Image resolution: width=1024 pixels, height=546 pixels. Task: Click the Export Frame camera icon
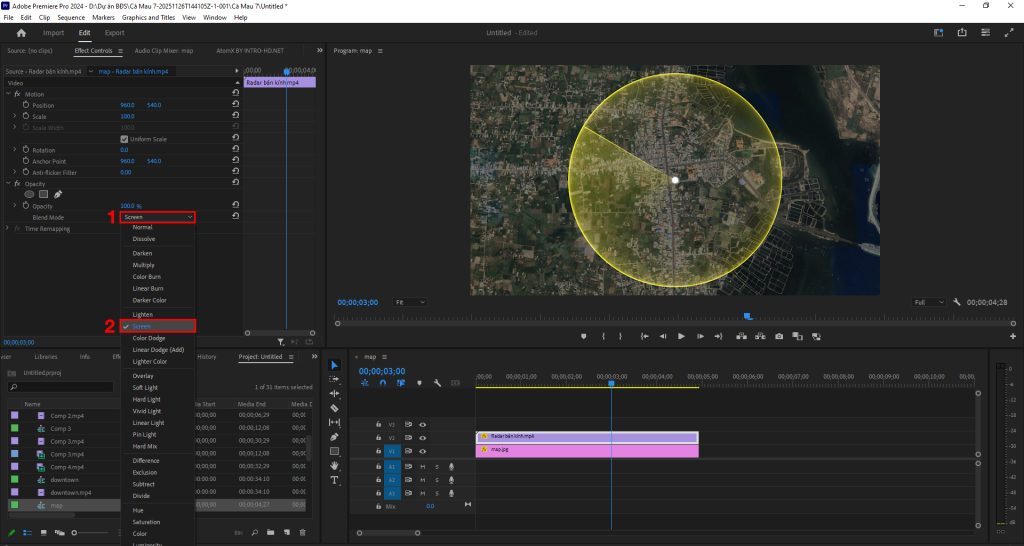tap(779, 336)
